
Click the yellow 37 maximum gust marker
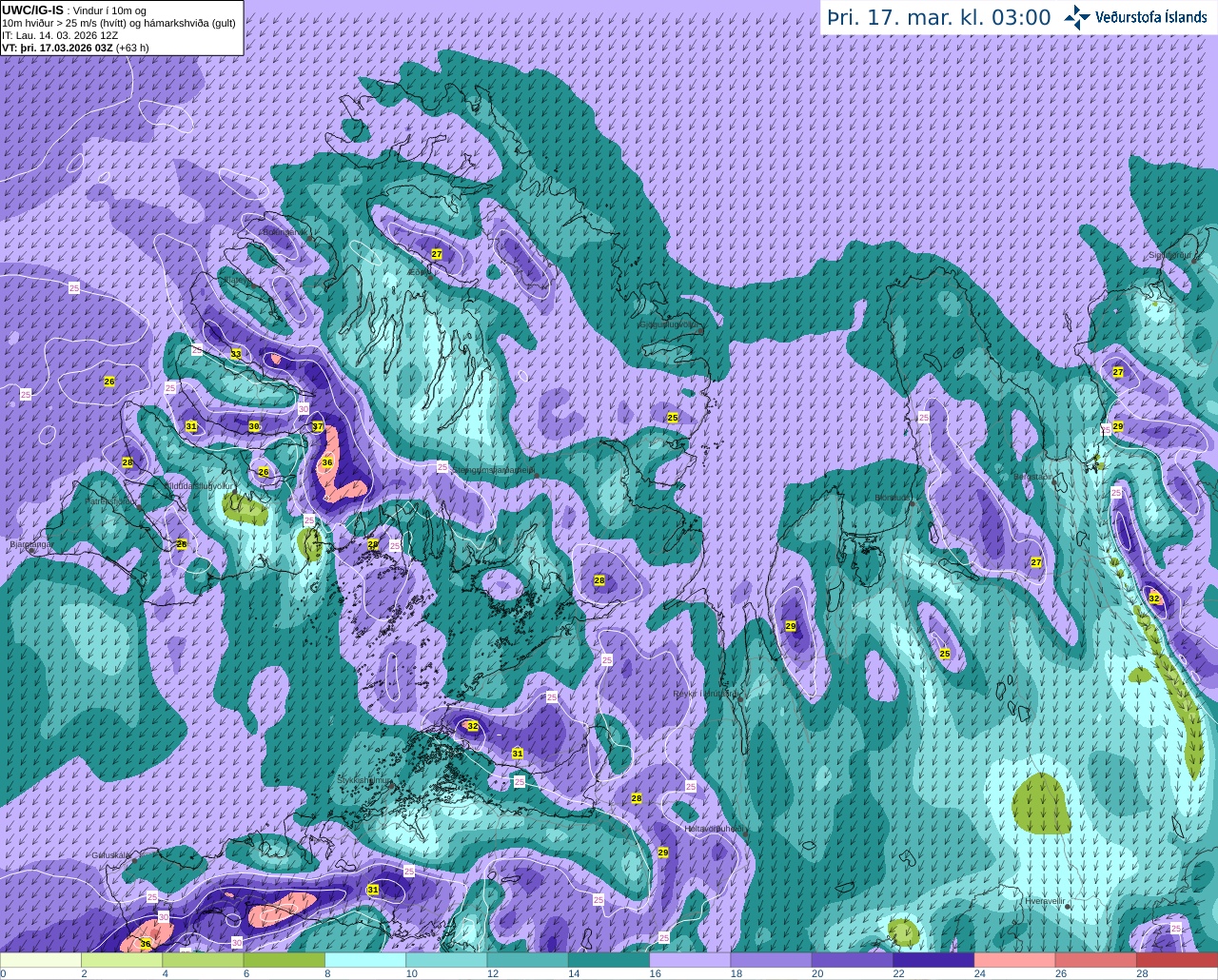click(318, 426)
